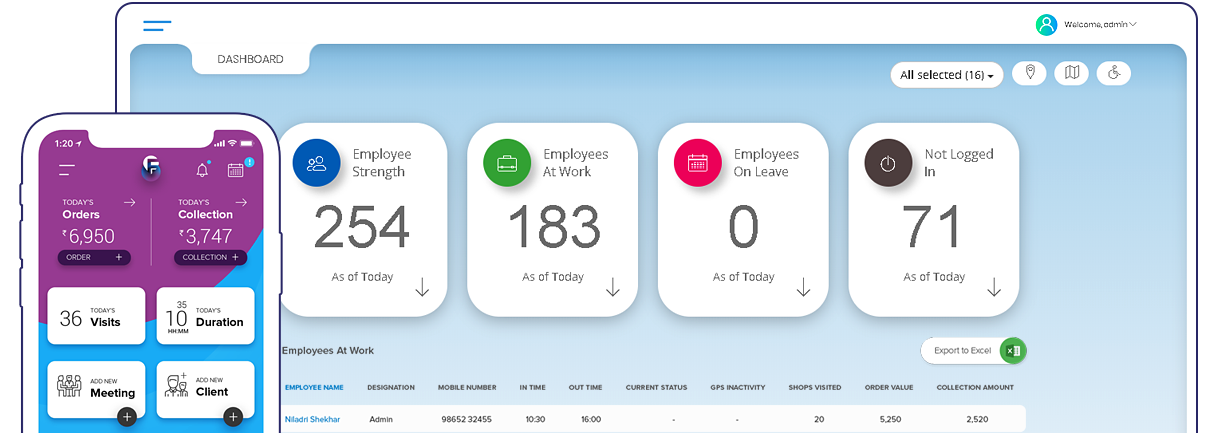Open the map view icon button
Screen dimensions: 1220x433
(1072, 73)
